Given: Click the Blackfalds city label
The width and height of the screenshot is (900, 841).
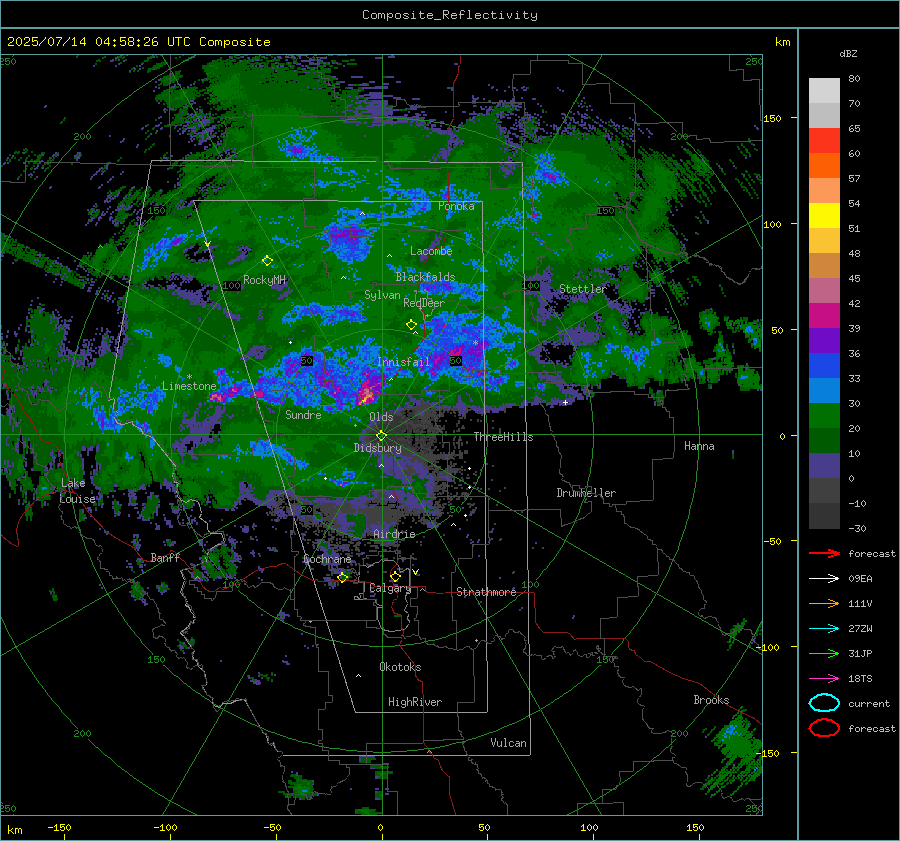Looking at the screenshot, I should (x=425, y=277).
